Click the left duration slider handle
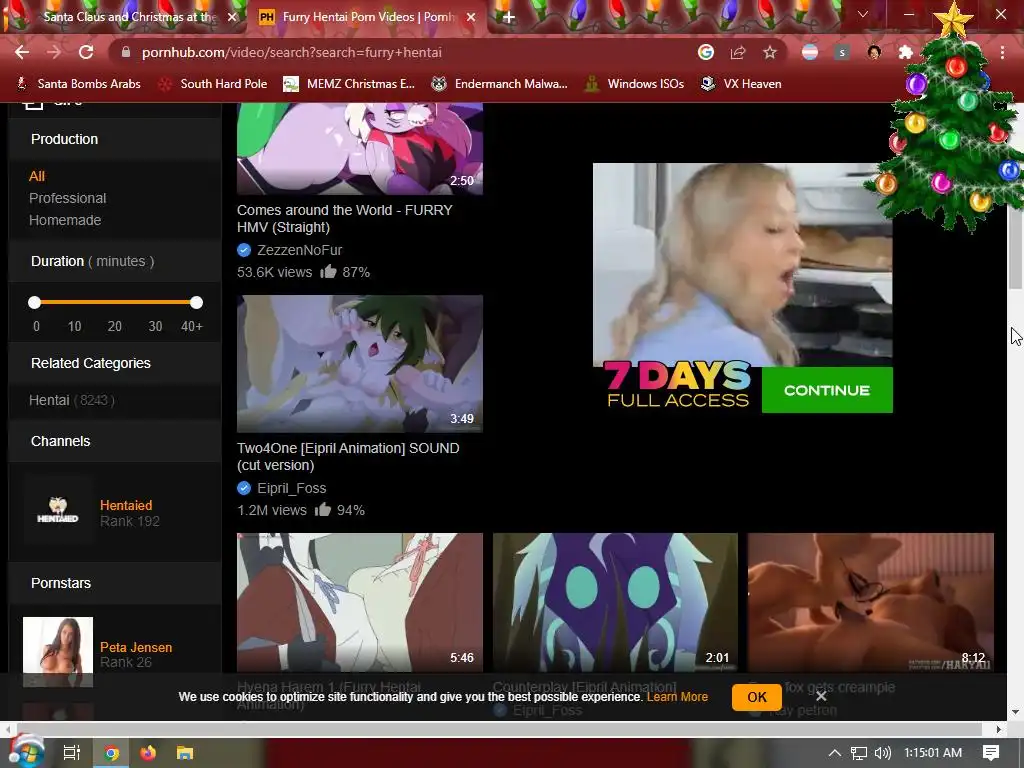The width and height of the screenshot is (1024, 768). (35, 302)
